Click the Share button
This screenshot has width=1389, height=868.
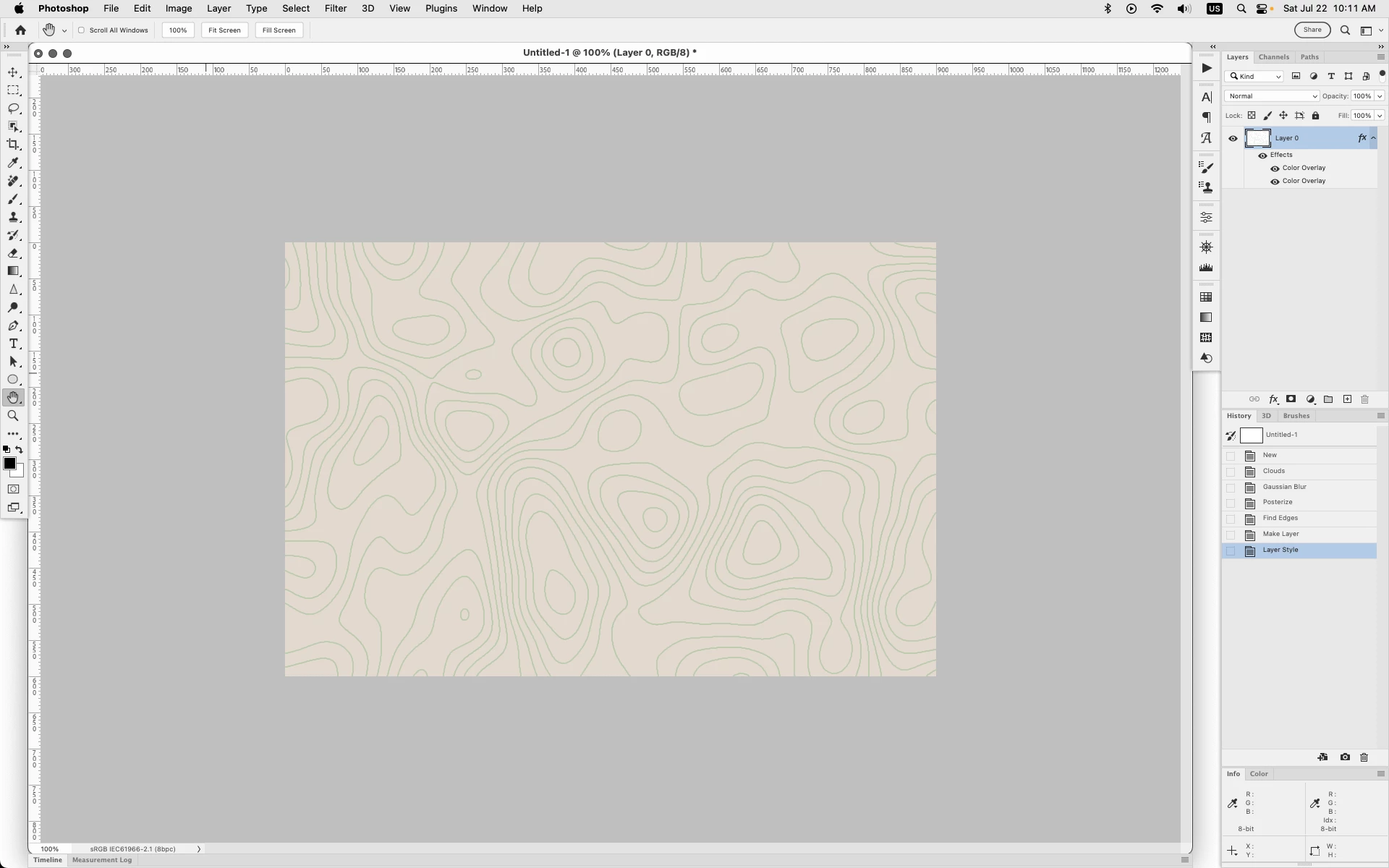pos(1312,30)
